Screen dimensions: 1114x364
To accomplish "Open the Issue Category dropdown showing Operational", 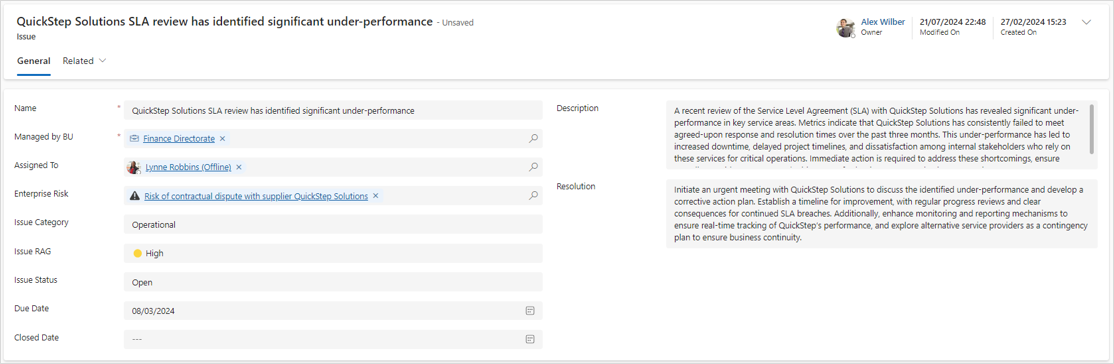I will pyautogui.click(x=333, y=225).
